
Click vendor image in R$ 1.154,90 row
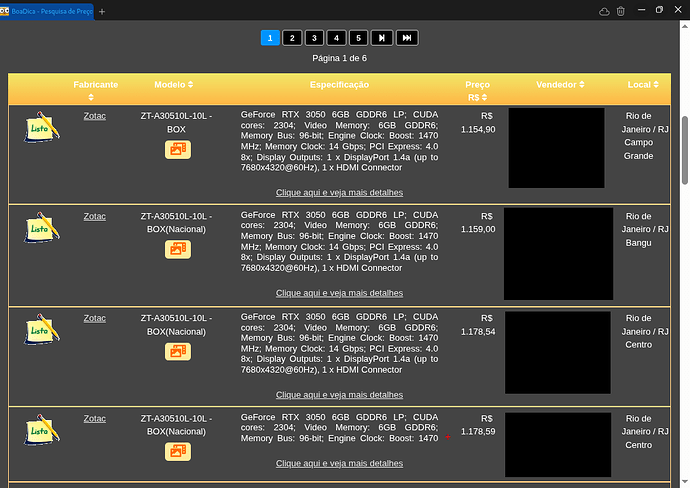pyautogui.click(x=556, y=148)
